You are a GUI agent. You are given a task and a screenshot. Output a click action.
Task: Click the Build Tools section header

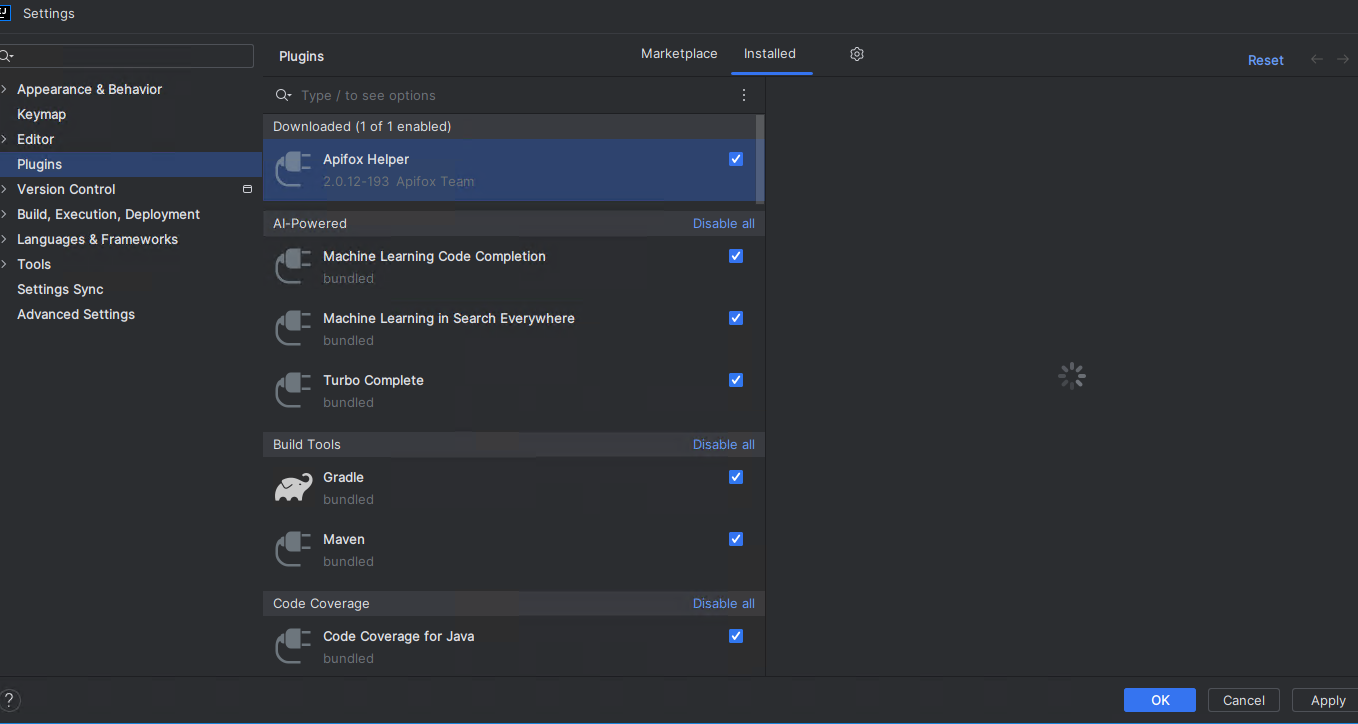pyautogui.click(x=307, y=444)
